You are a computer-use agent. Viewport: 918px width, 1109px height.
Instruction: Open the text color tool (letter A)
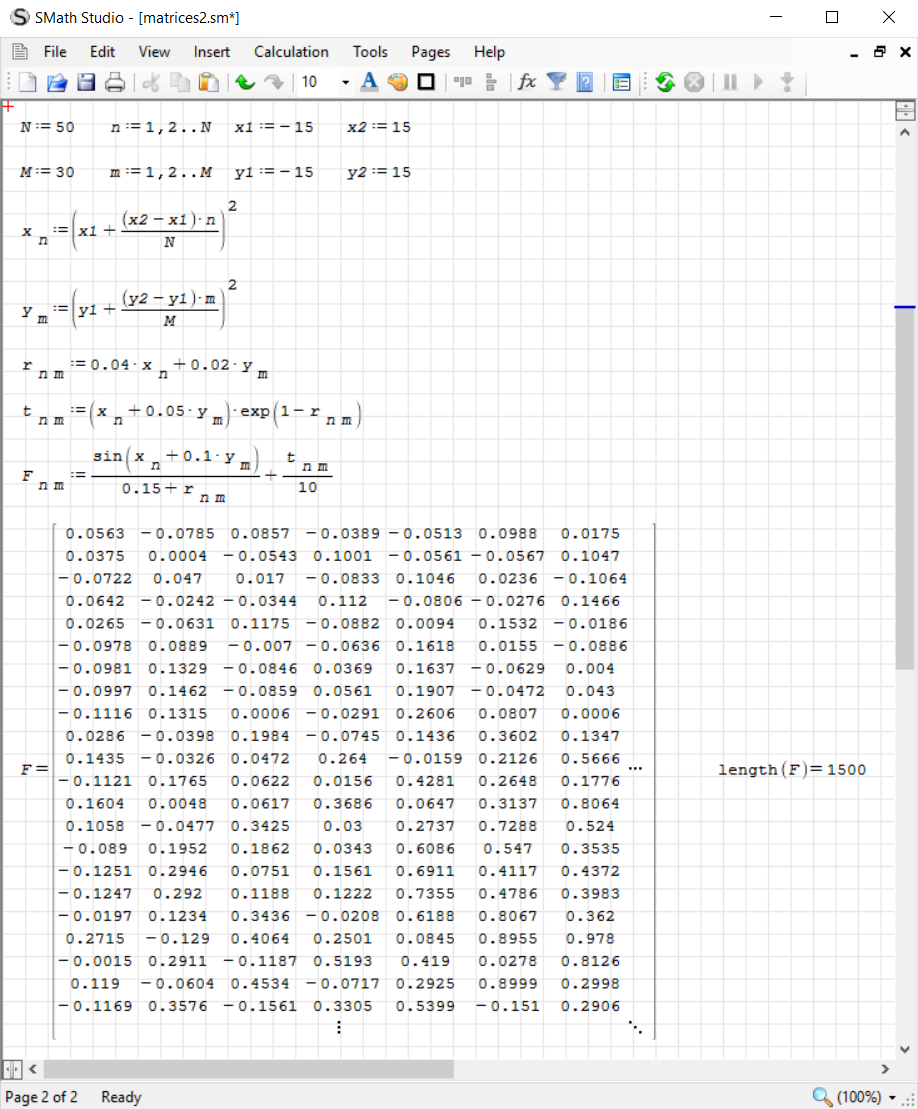tap(369, 83)
